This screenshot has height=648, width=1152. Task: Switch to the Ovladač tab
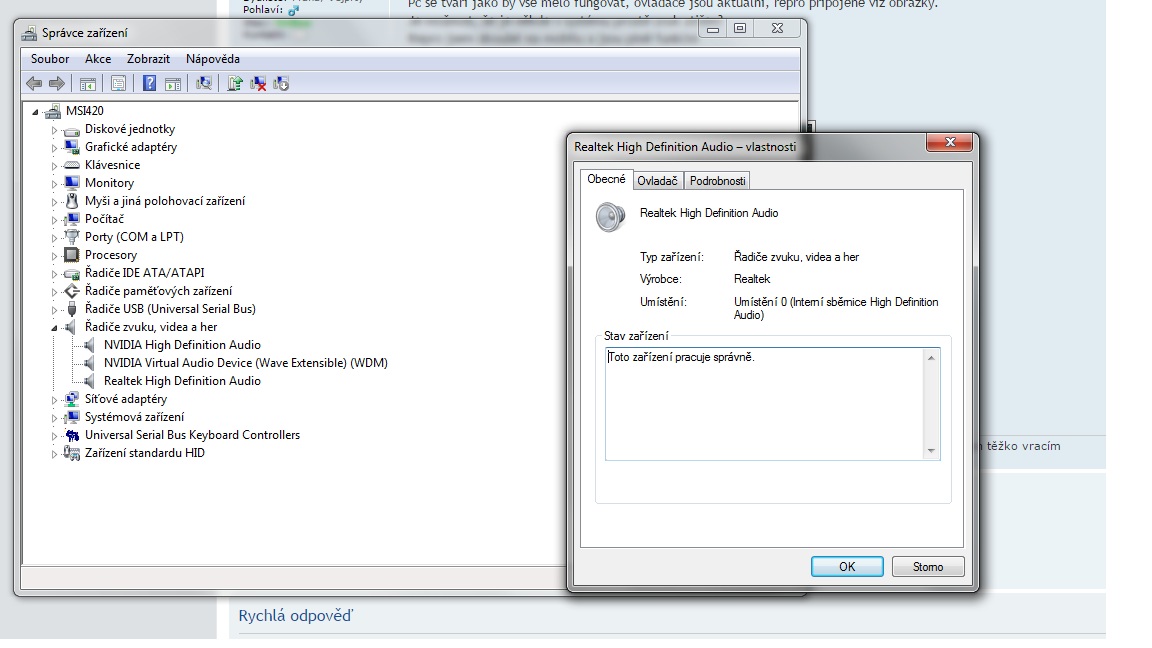click(658, 181)
